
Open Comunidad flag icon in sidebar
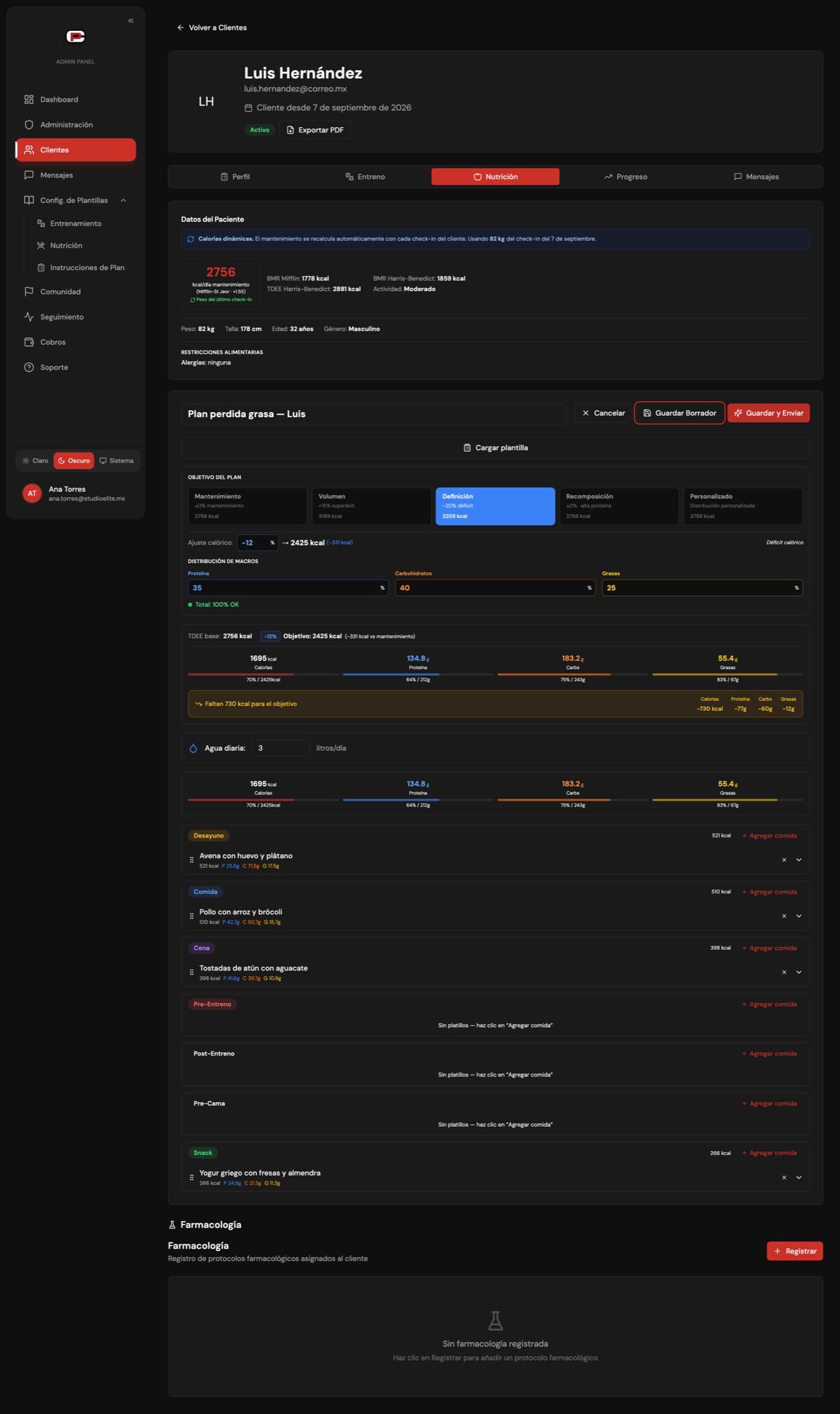tap(29, 292)
